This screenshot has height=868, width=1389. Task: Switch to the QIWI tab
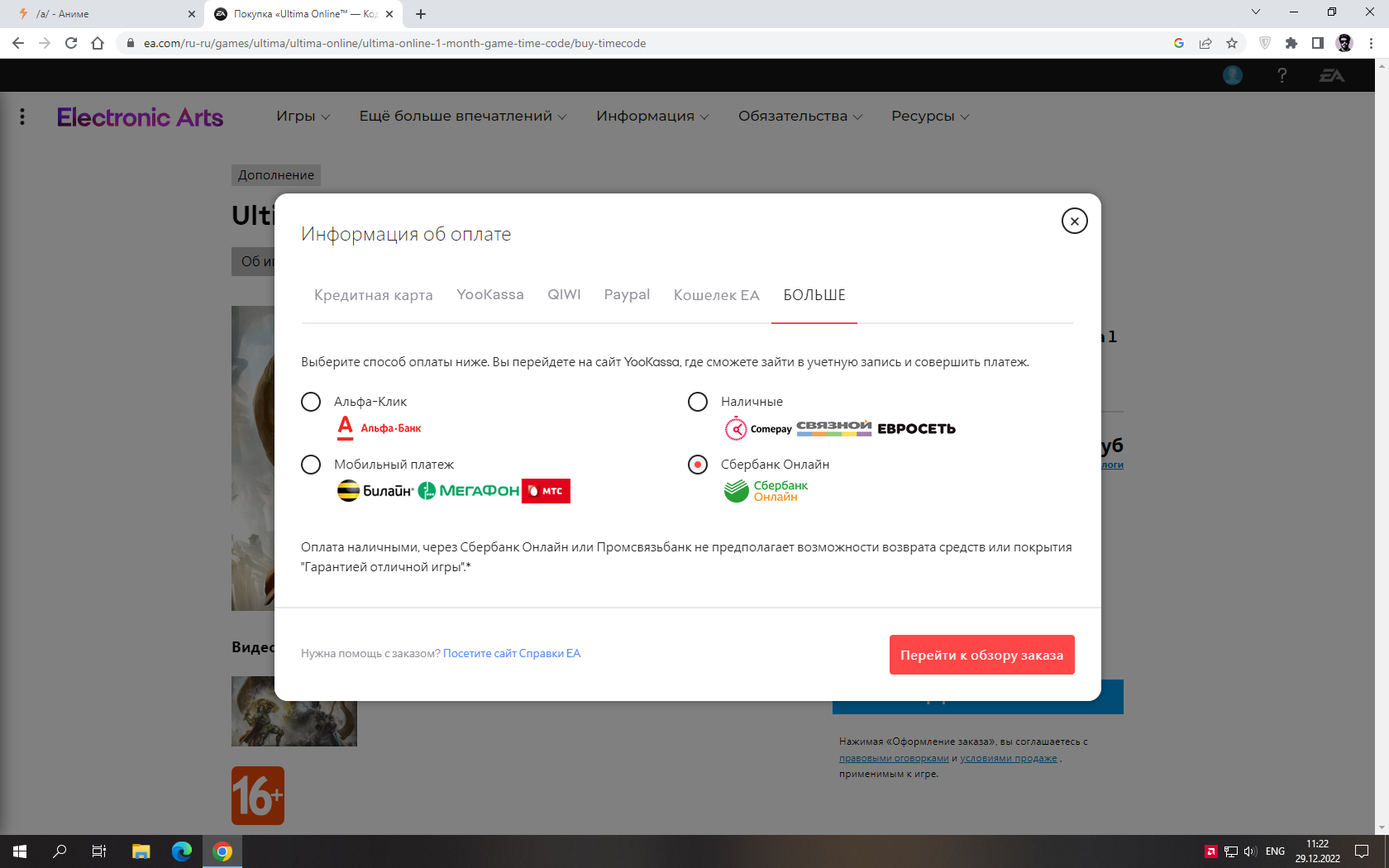click(564, 295)
